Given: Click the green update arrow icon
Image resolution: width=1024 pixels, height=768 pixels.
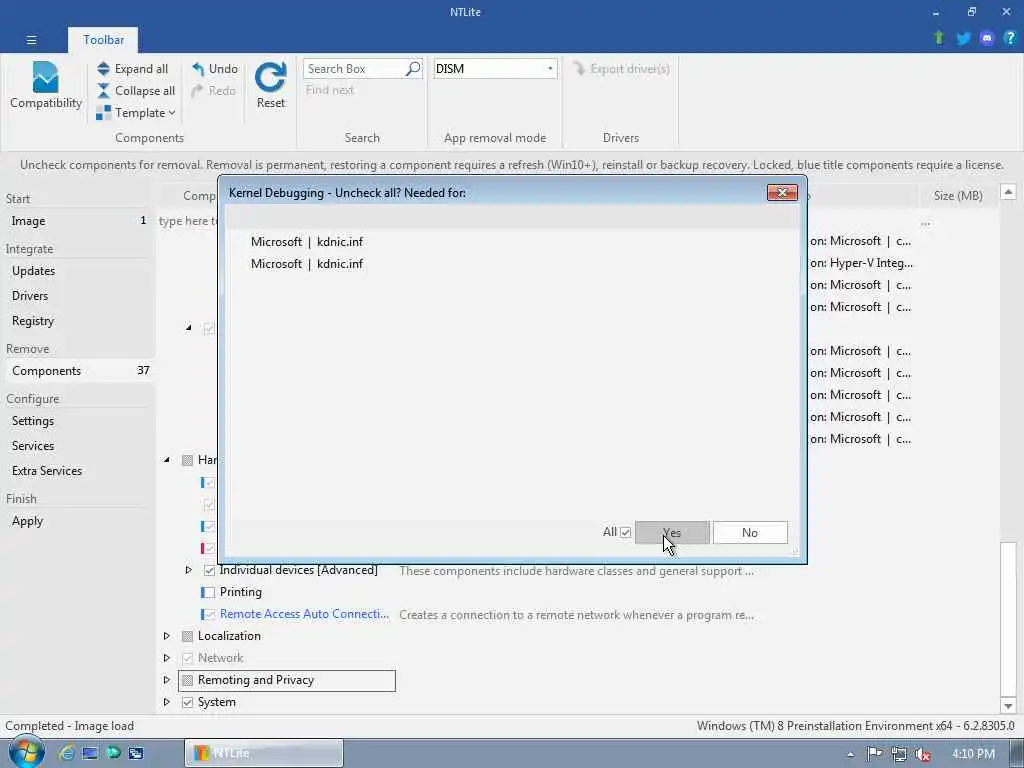Looking at the screenshot, I should [939, 38].
